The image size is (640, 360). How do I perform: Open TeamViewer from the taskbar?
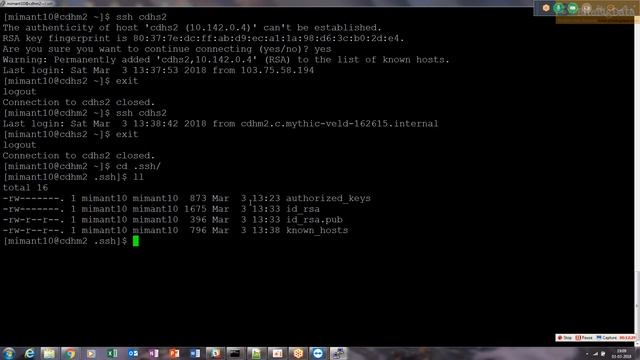318,353
